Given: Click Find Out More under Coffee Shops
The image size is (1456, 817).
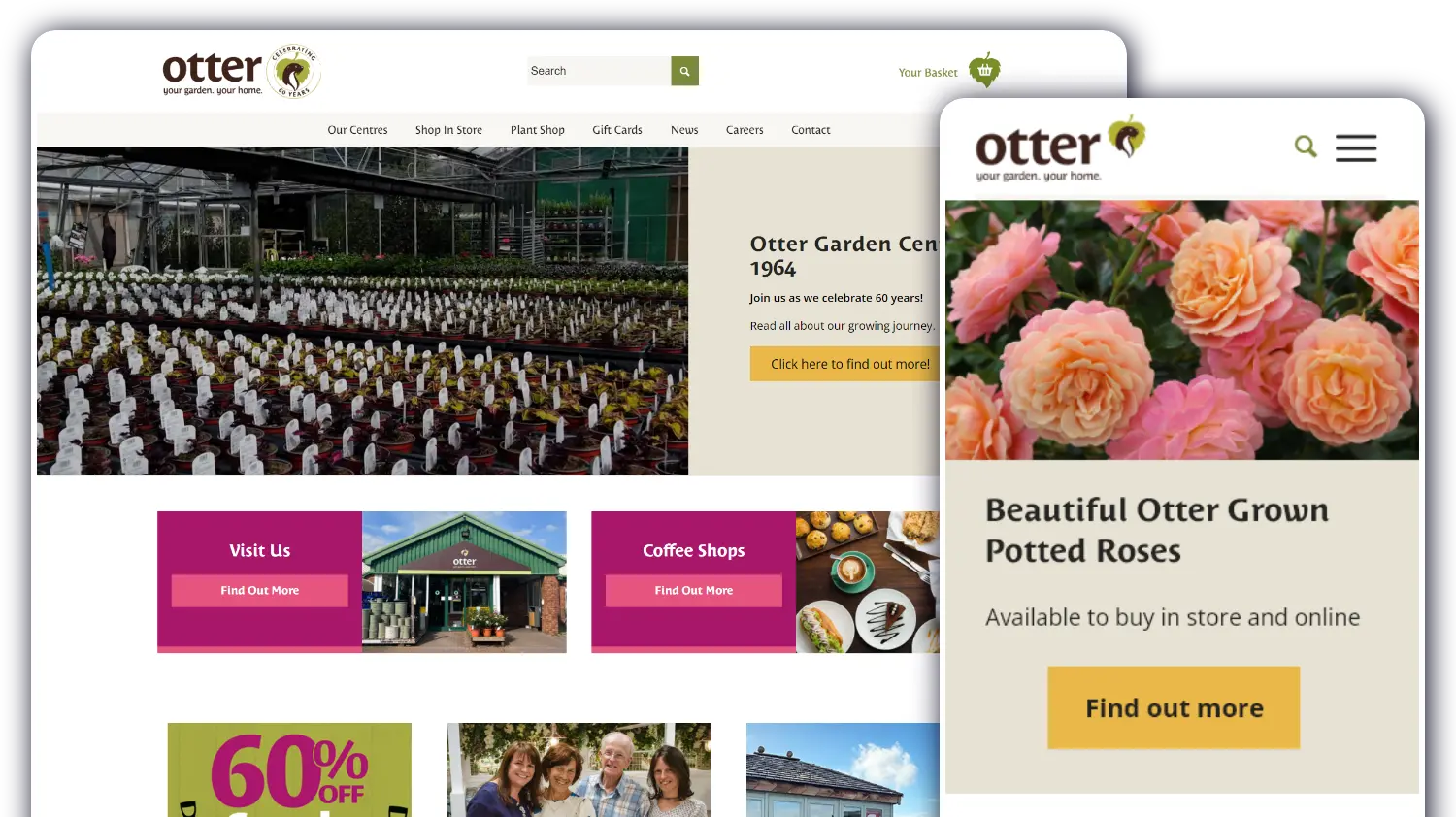Looking at the screenshot, I should pyautogui.click(x=693, y=590).
